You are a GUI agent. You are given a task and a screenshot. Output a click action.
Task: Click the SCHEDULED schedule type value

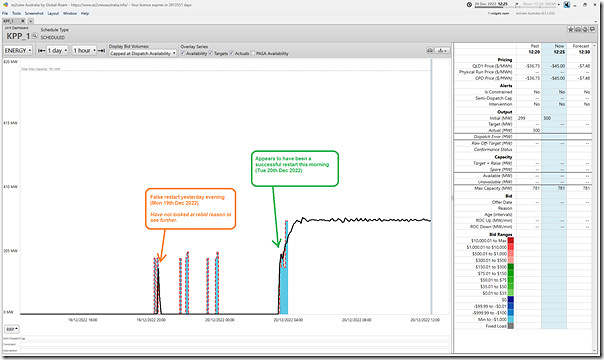click(53, 37)
